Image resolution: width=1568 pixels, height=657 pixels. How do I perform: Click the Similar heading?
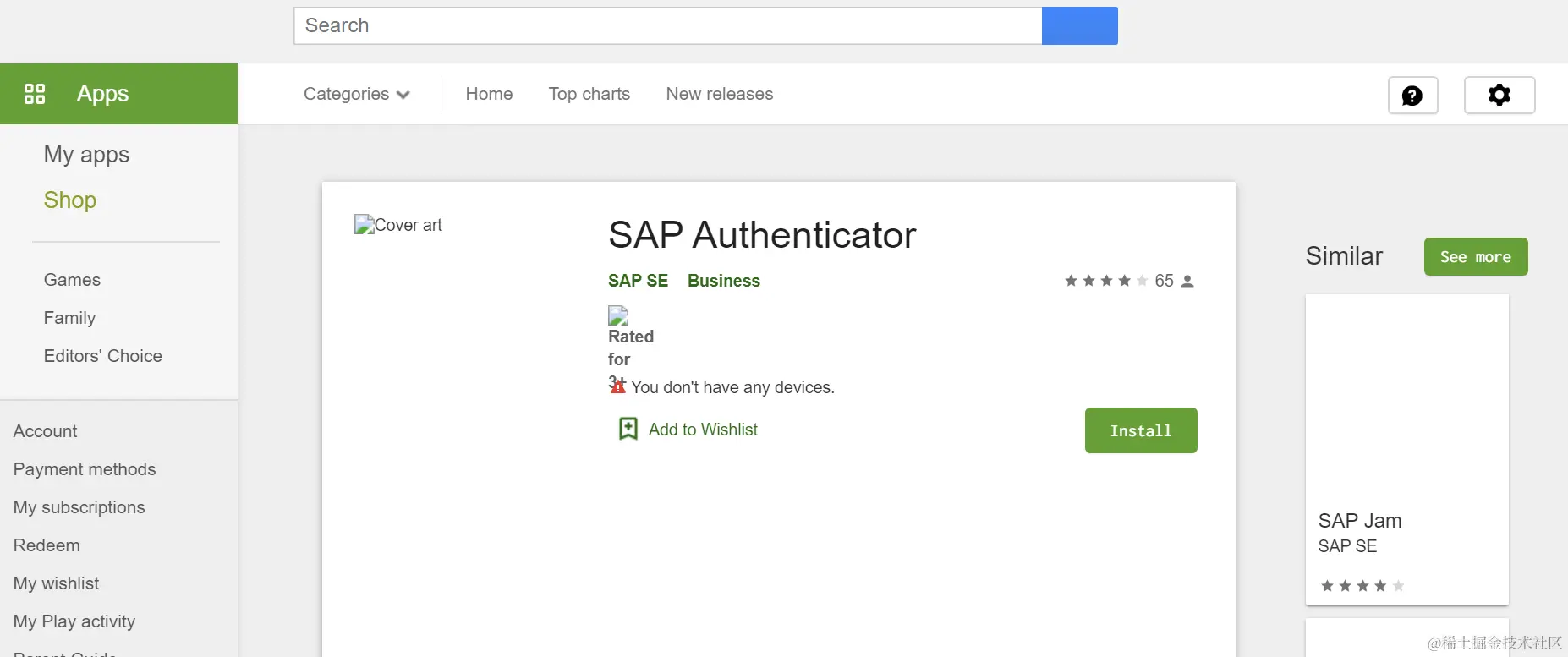[1344, 256]
